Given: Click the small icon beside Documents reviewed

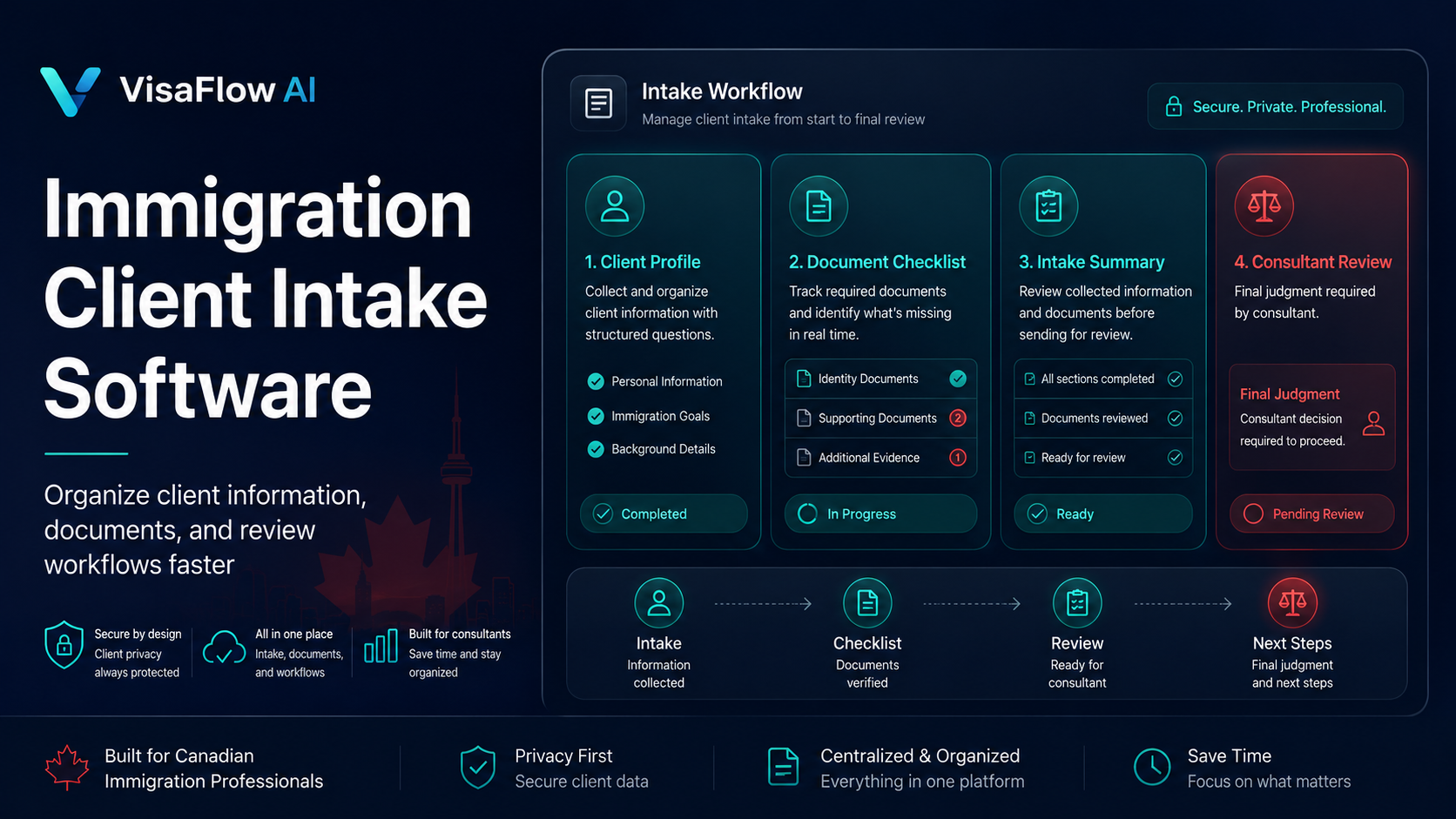Looking at the screenshot, I should pos(1029,418).
